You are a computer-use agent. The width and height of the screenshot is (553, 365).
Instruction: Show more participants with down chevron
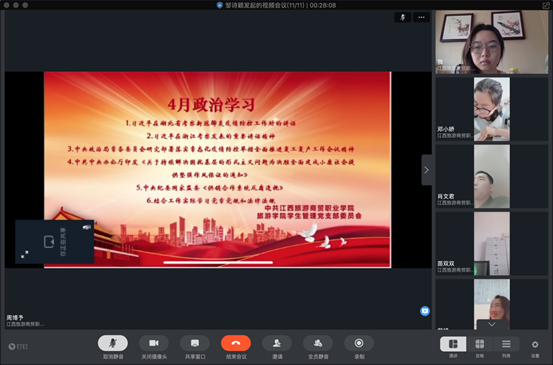pyautogui.click(x=492, y=324)
